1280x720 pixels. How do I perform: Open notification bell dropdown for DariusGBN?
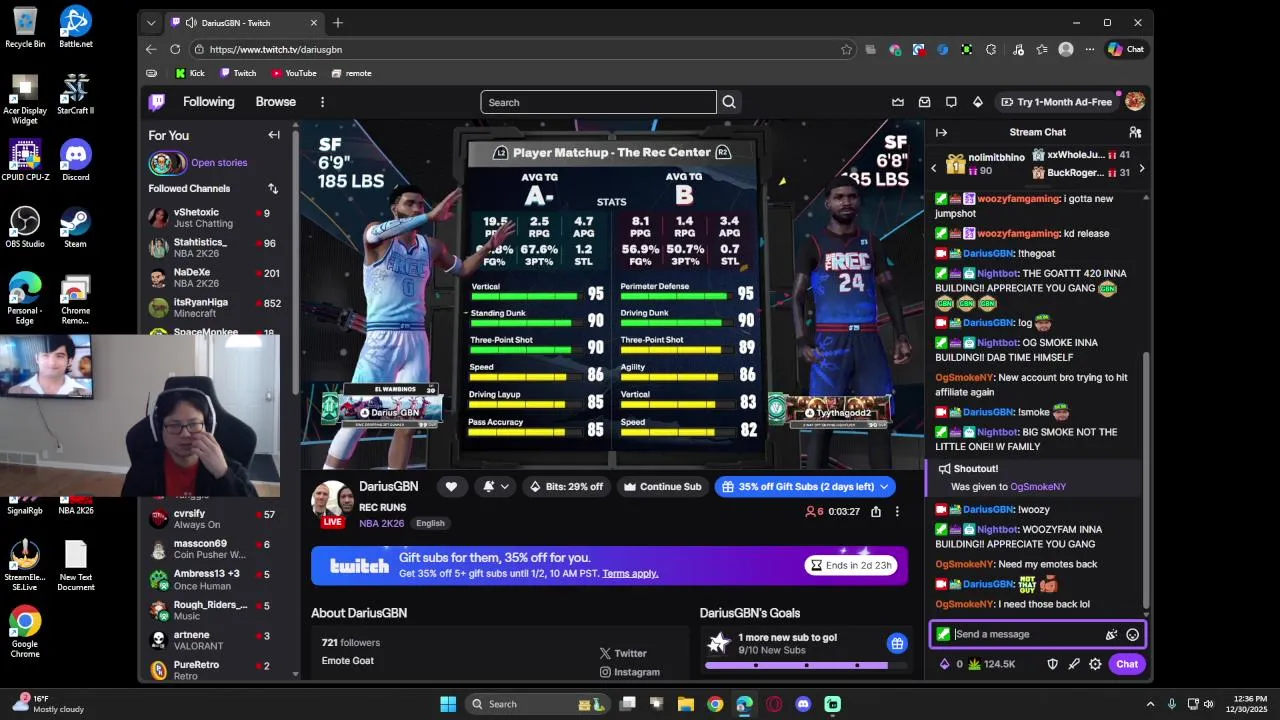[496, 487]
